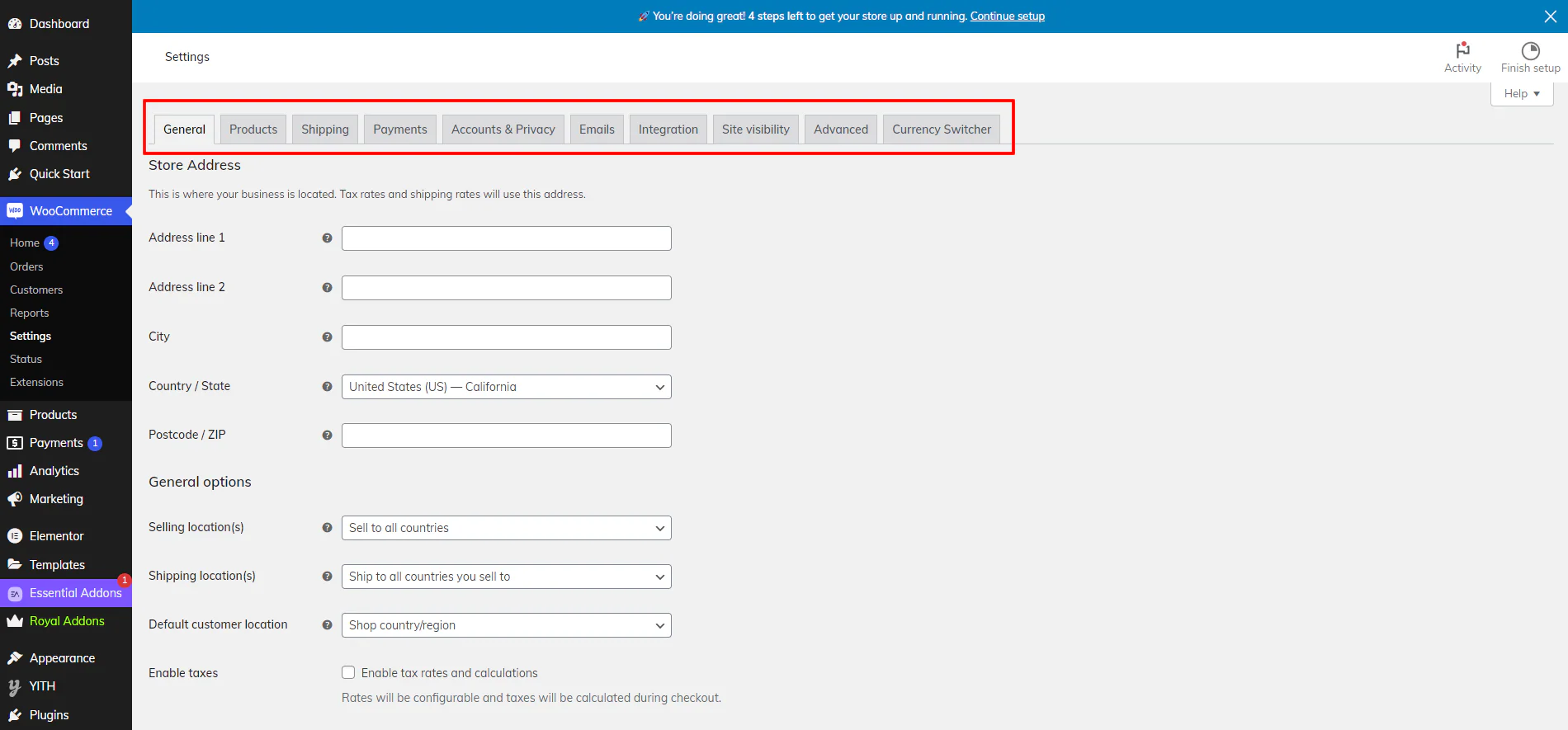Enable tax rates and calculations checkbox
Image resolution: width=1568 pixels, height=730 pixels.
pos(348,673)
